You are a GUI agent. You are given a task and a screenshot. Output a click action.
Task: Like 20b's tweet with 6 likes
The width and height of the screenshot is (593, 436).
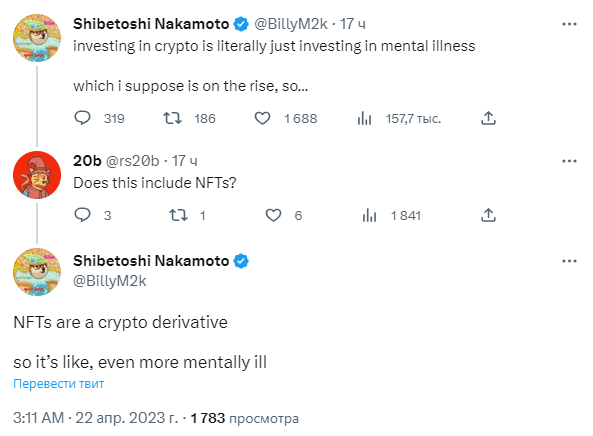[273, 215]
